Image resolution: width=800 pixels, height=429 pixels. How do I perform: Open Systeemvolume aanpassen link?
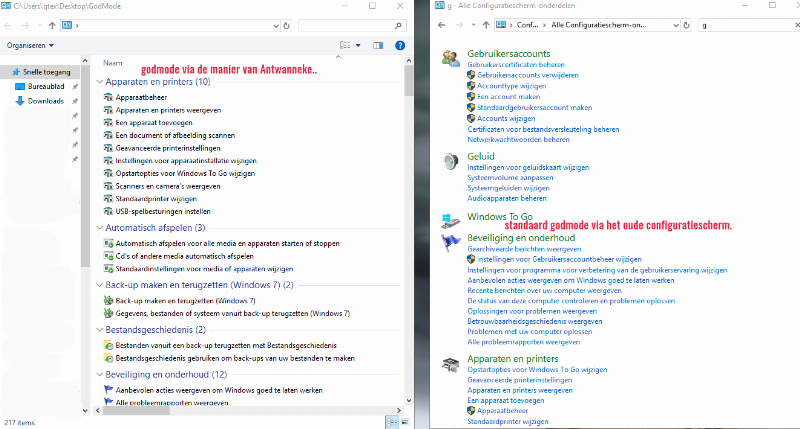tap(510, 178)
